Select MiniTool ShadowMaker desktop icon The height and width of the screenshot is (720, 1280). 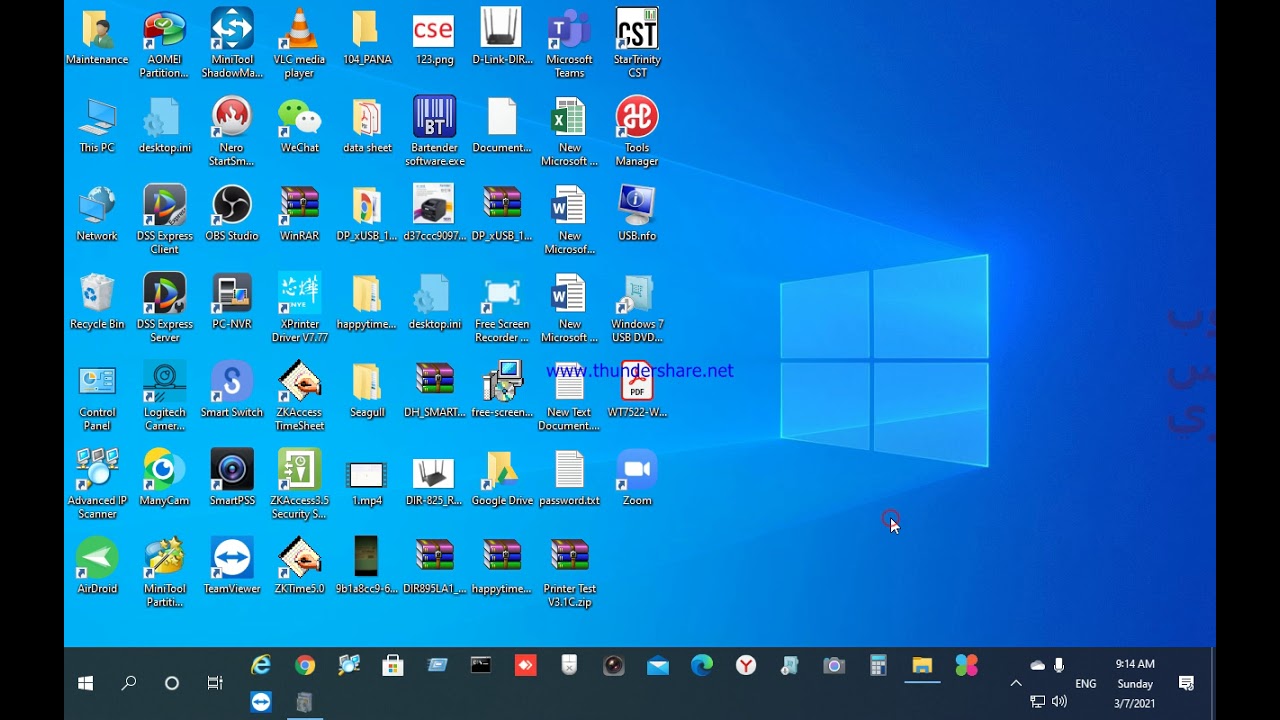tap(232, 44)
